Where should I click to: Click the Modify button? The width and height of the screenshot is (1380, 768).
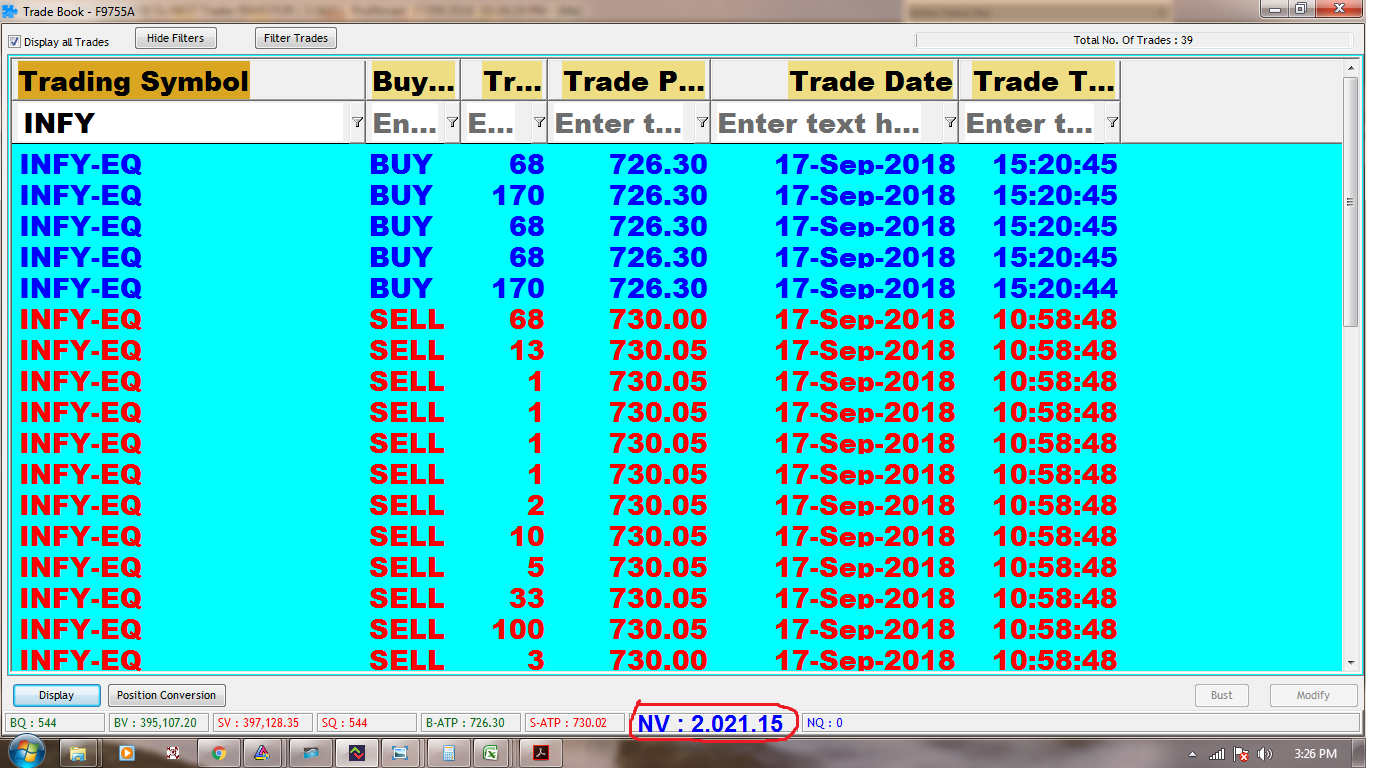[x=1314, y=695]
